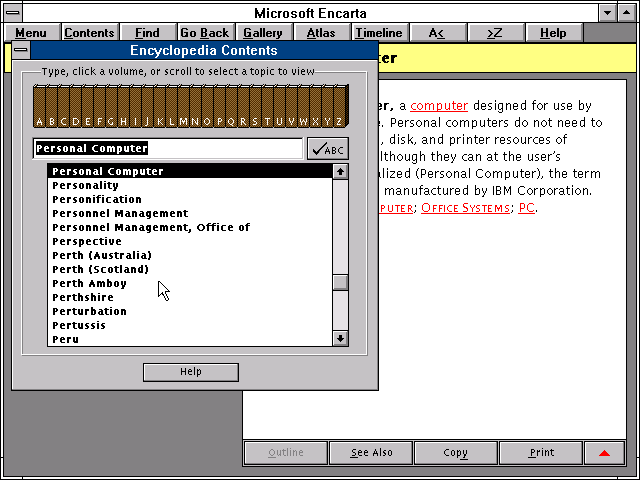Select volume U book spine
Screen dimensions: 640x480
click(280, 107)
